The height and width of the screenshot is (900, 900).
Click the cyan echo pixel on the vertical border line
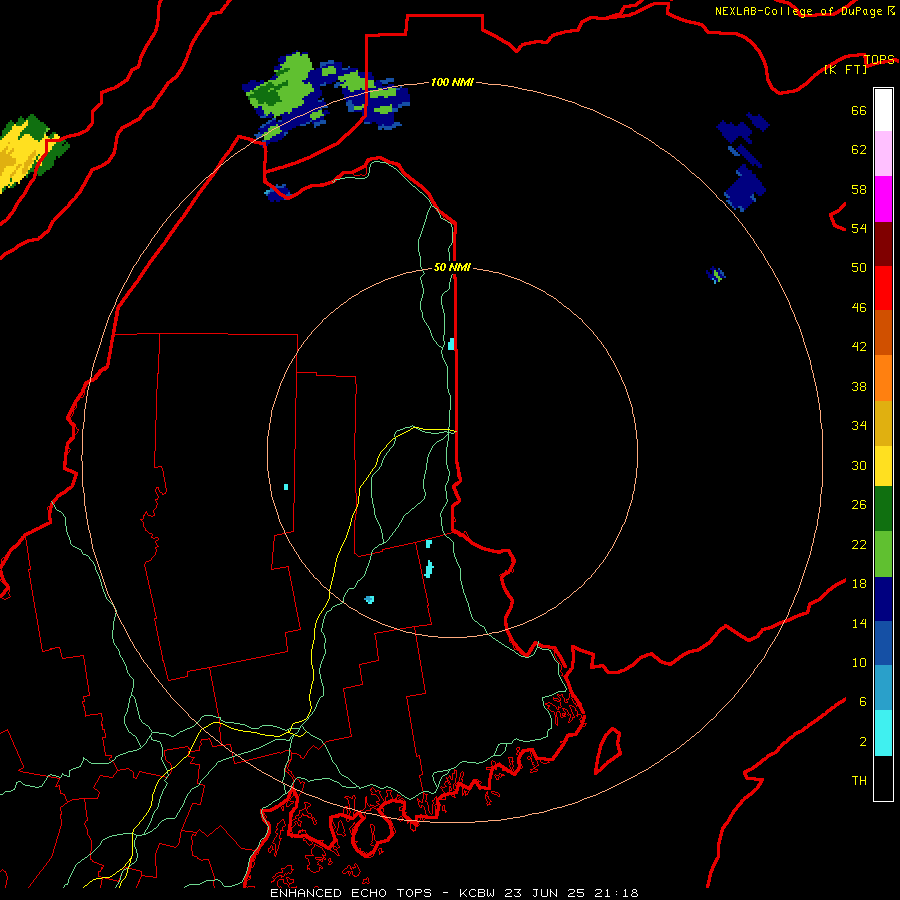click(451, 344)
